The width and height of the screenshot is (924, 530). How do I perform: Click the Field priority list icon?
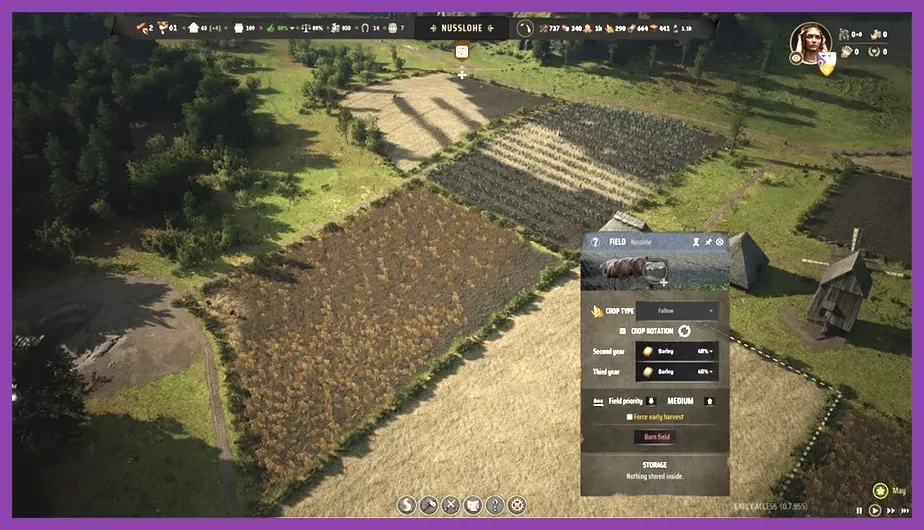click(x=598, y=401)
